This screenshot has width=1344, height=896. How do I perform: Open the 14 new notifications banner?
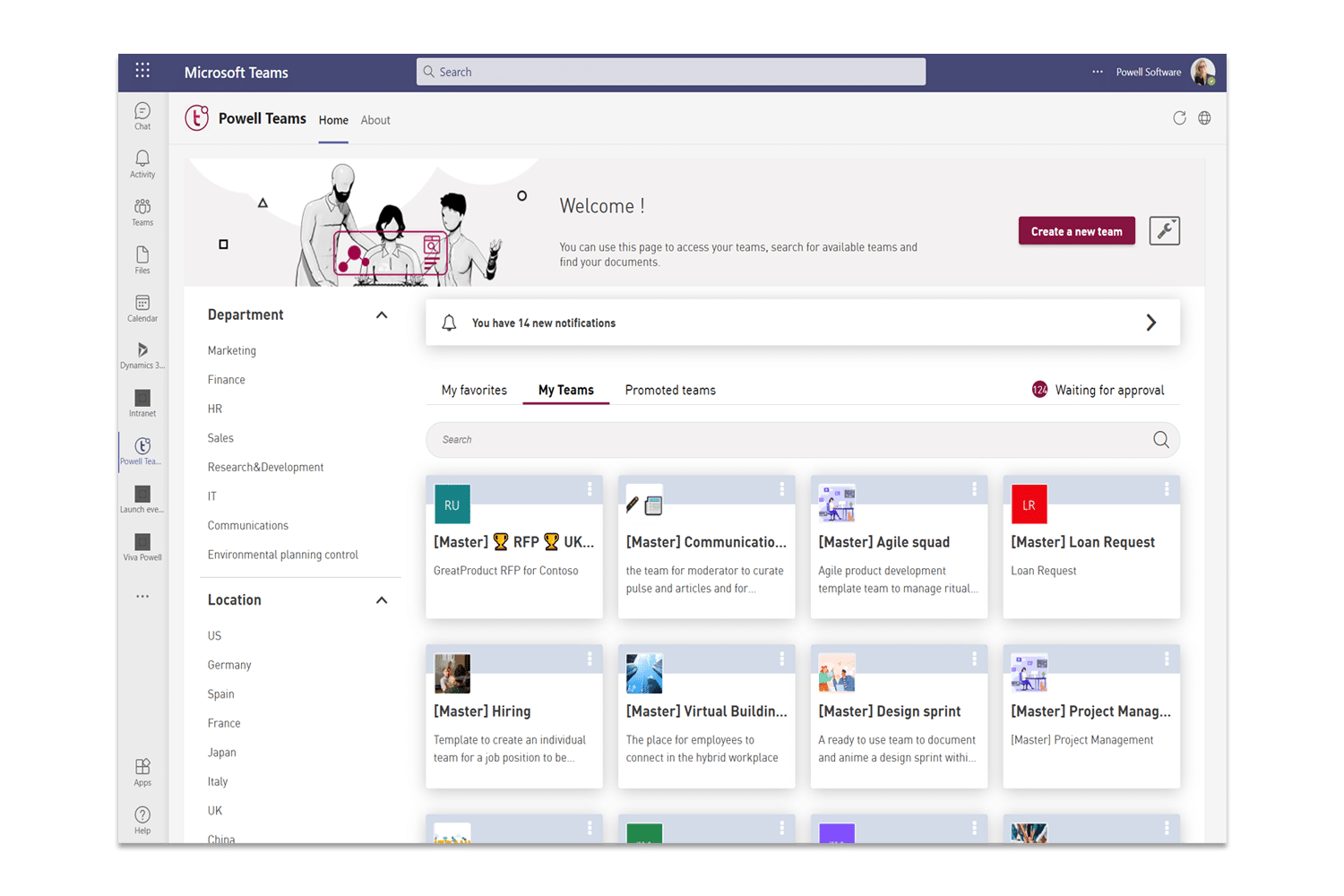802,323
